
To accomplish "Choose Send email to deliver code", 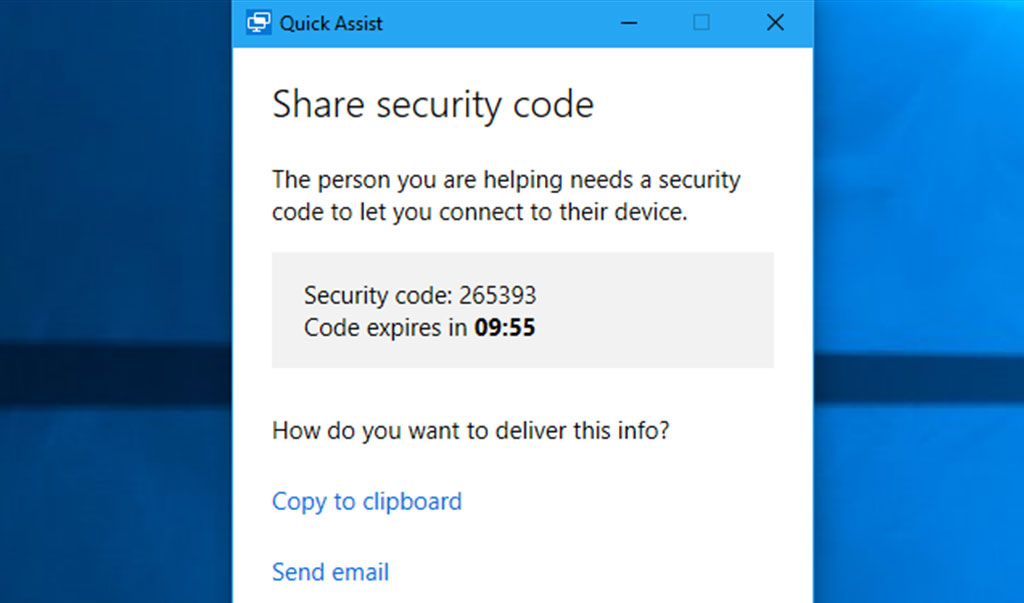I will (330, 572).
